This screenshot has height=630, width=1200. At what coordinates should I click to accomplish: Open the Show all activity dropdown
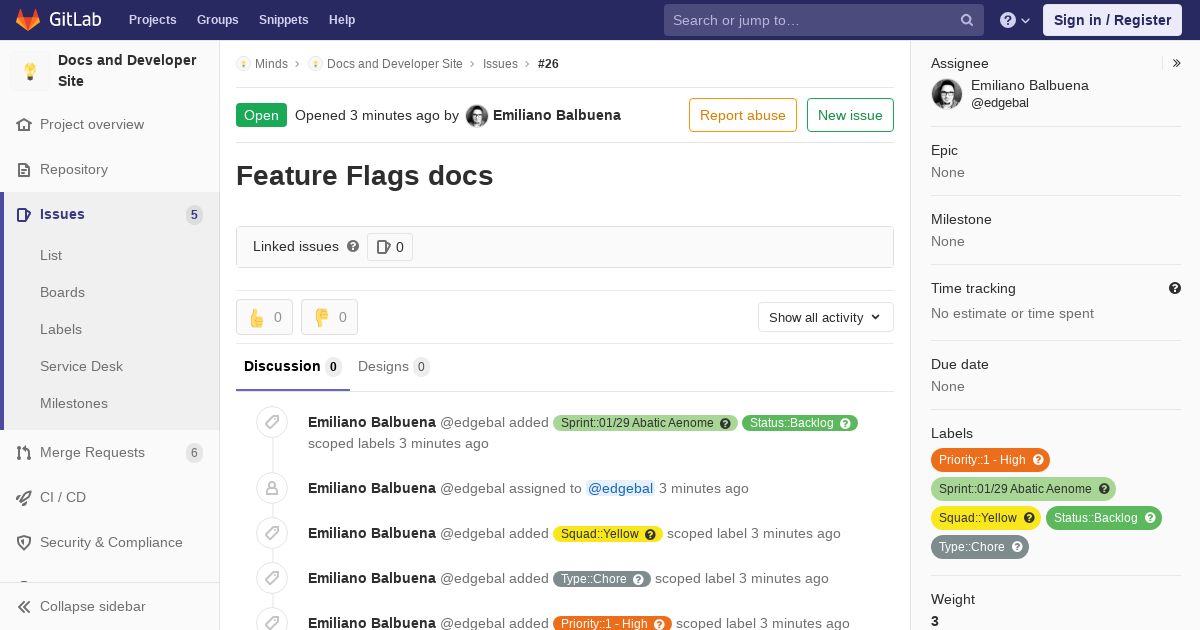(826, 317)
